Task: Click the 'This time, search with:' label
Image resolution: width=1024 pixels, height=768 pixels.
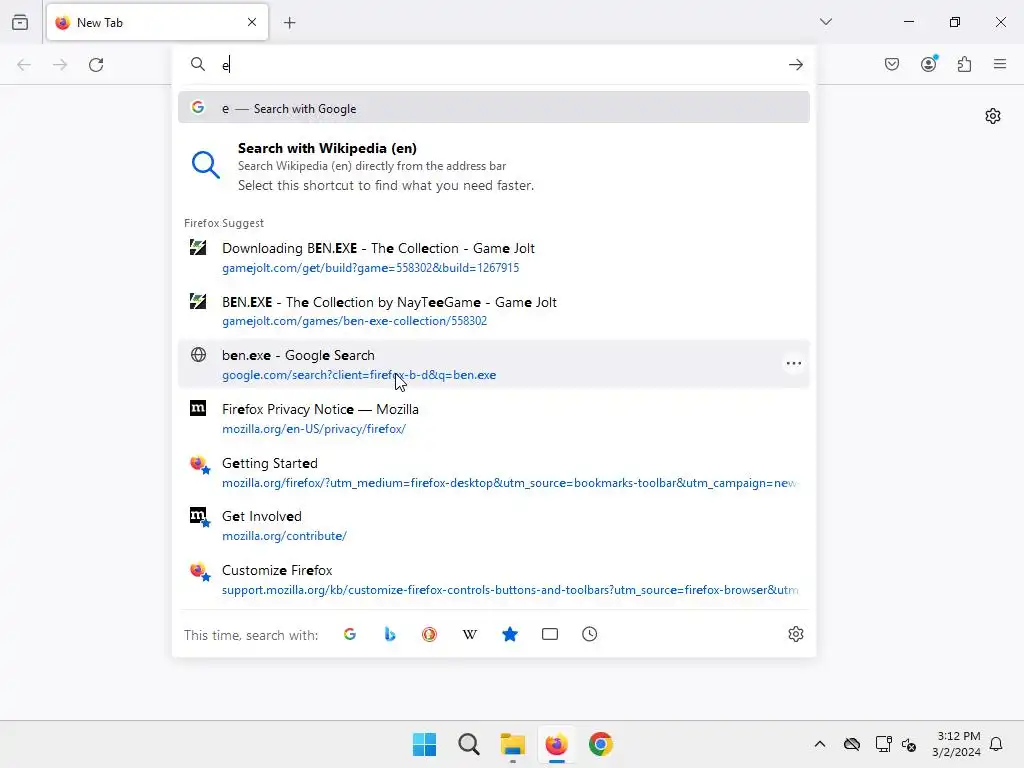Action: (x=251, y=635)
